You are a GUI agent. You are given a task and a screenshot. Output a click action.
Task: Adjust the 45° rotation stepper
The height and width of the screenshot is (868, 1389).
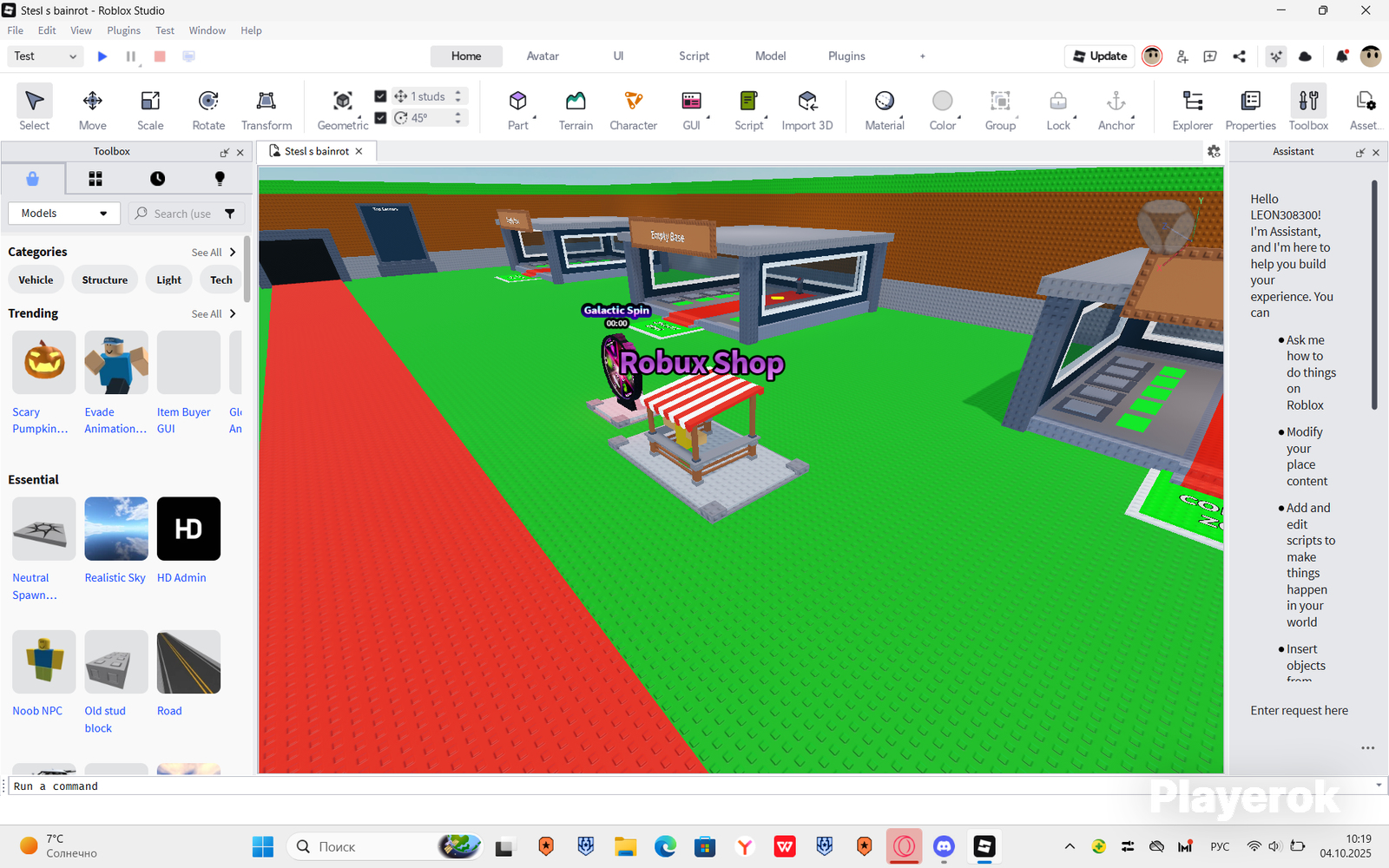[x=458, y=118]
